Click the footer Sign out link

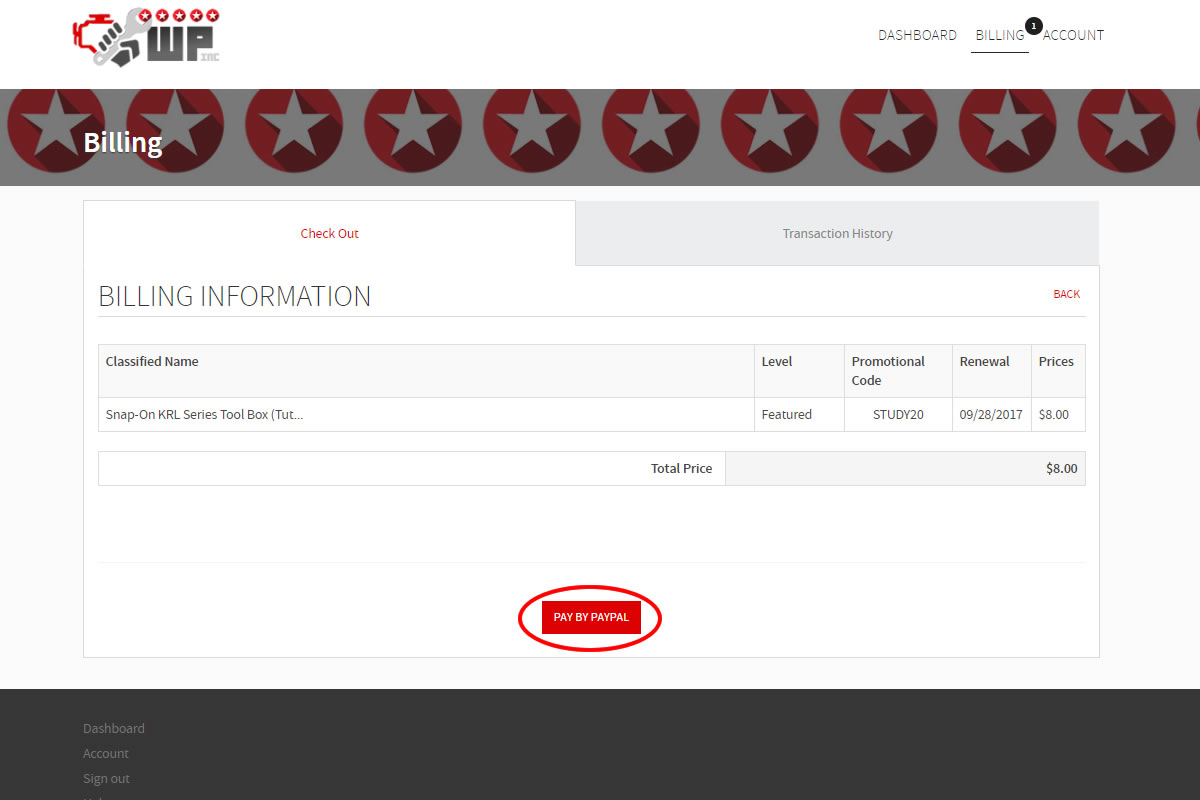coord(106,778)
